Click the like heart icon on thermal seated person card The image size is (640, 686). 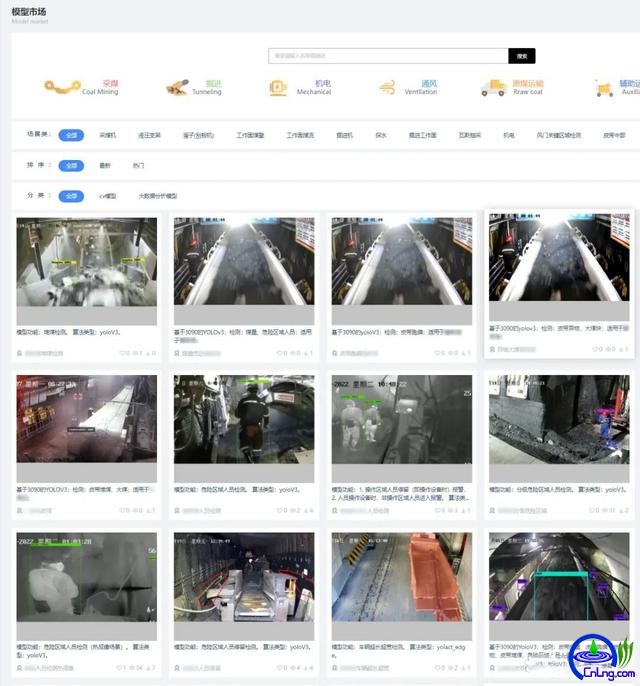click(x=119, y=668)
